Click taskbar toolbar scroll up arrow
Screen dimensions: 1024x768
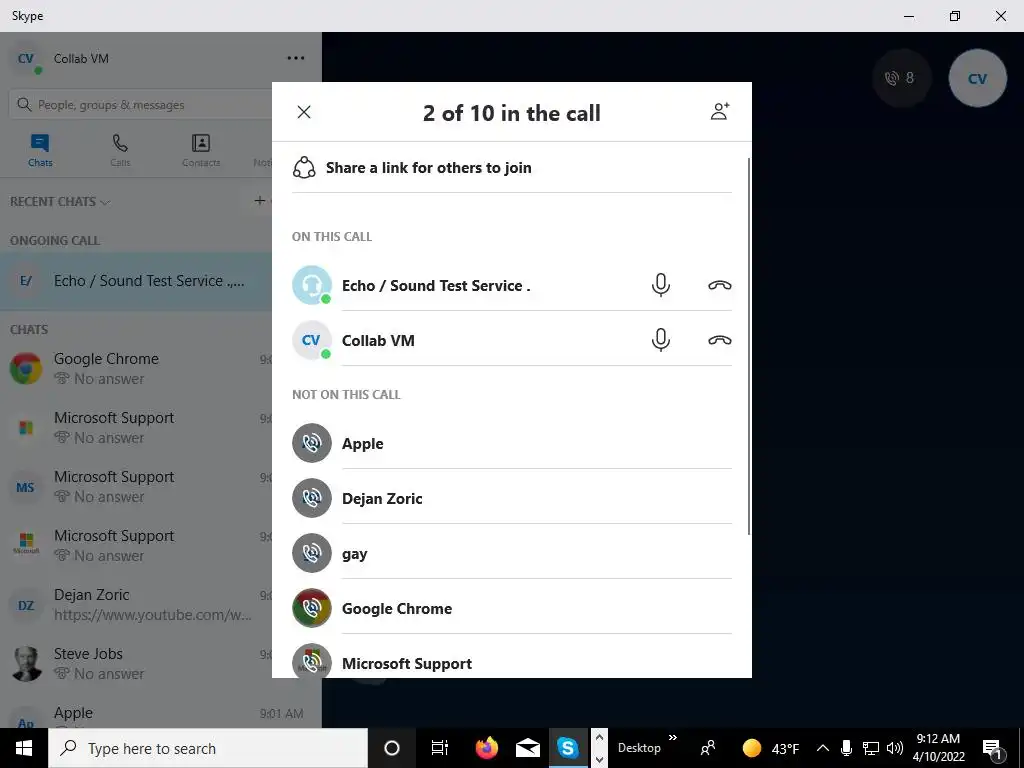pyautogui.click(x=599, y=737)
